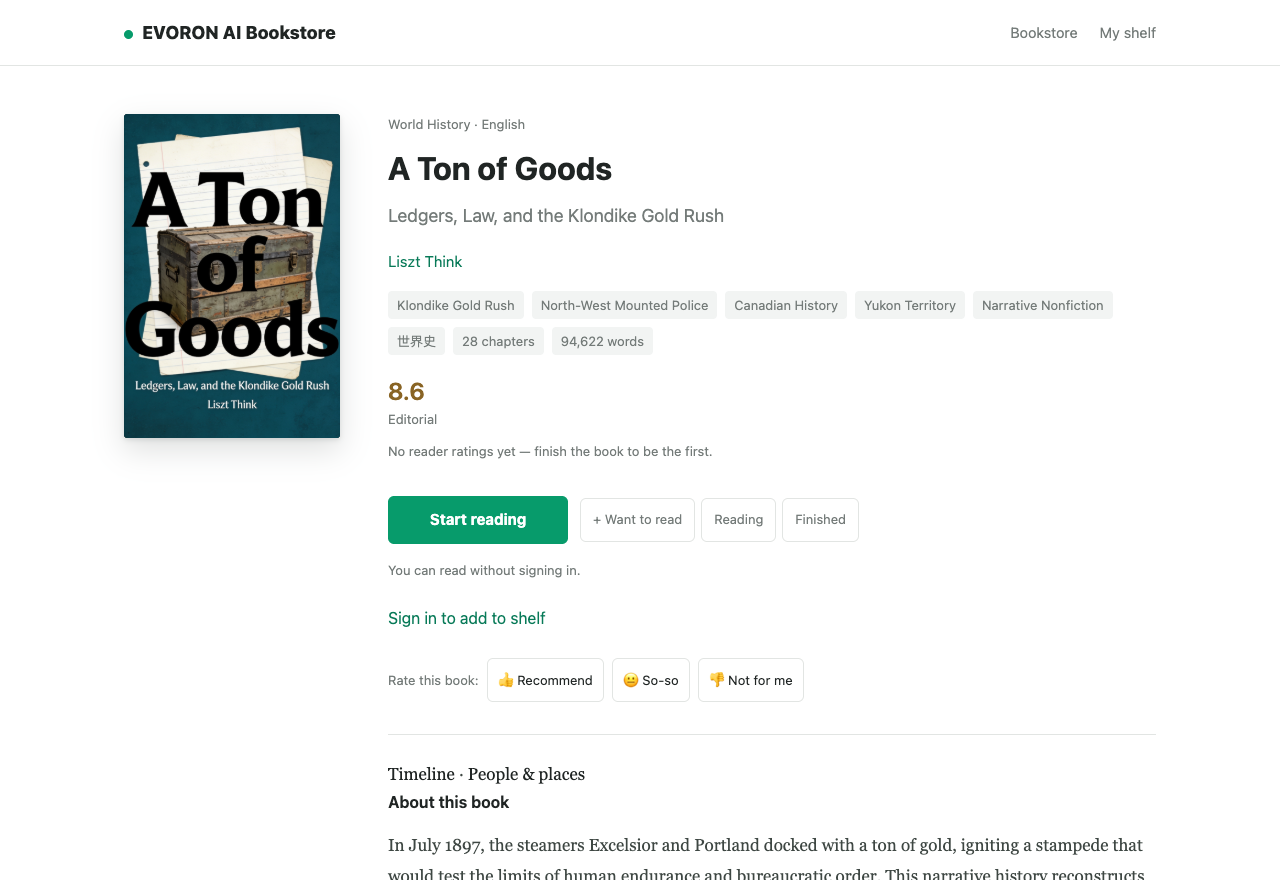The height and width of the screenshot is (880, 1280).
Task: Select the North-West Mounted Police tag
Action: tap(624, 305)
